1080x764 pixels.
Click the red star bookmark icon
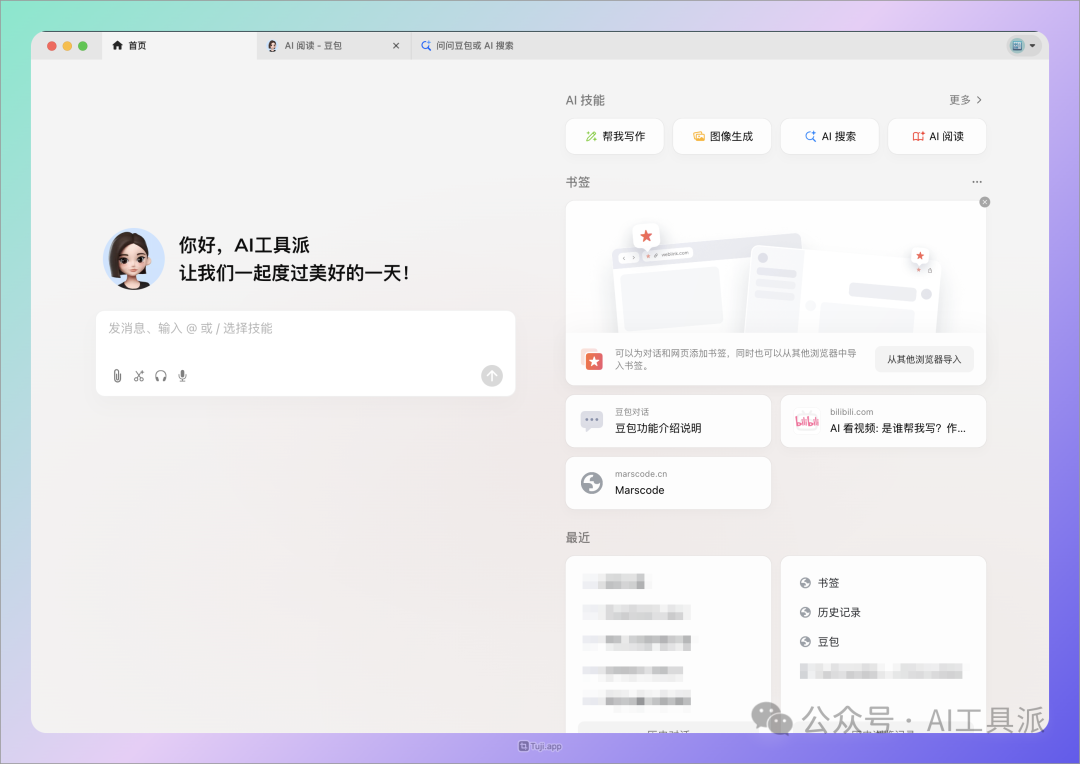coord(592,359)
